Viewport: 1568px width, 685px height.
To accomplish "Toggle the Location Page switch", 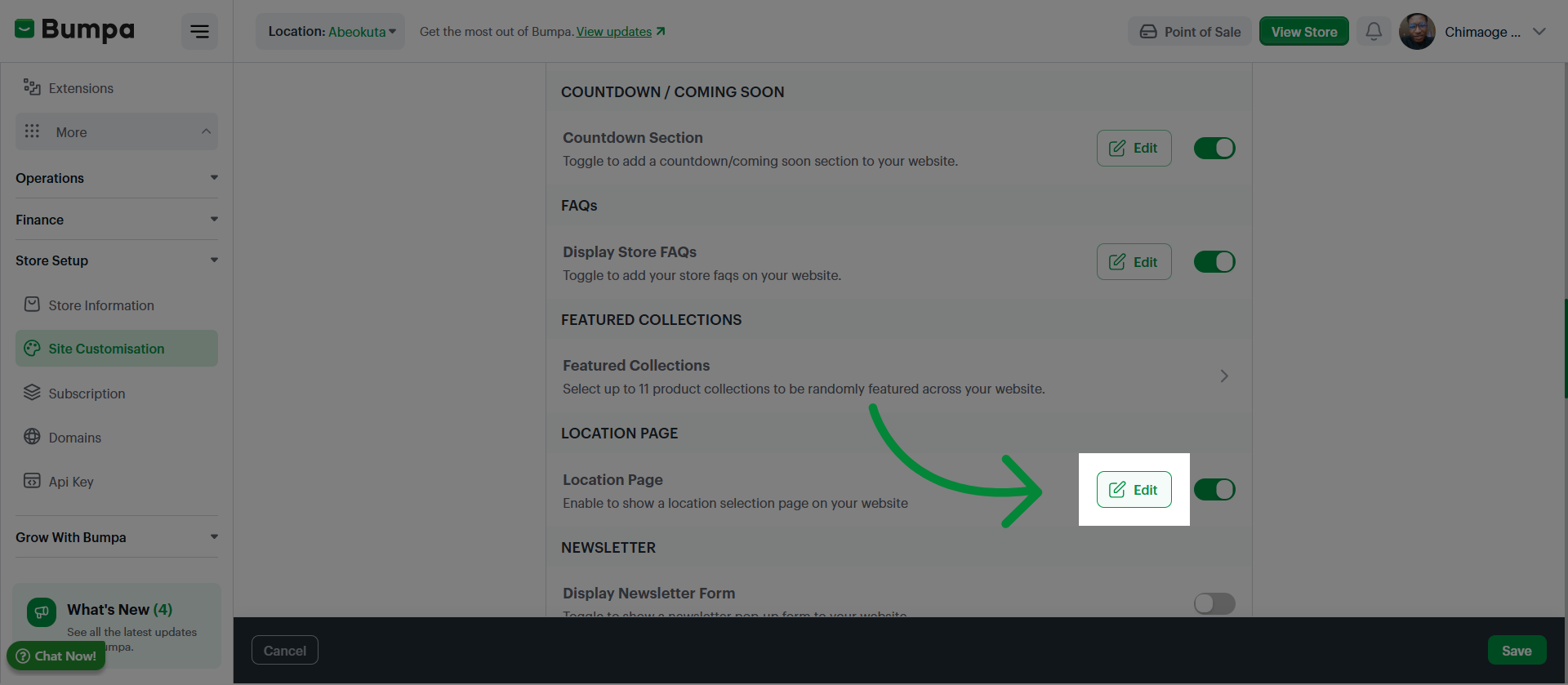I will pos(1214,490).
